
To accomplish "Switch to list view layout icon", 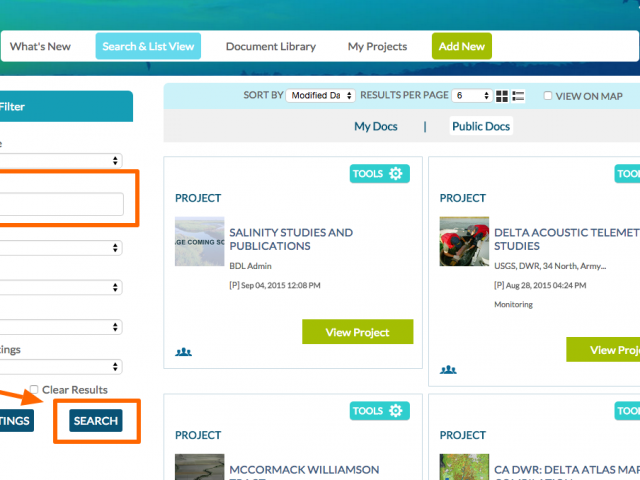I will point(518,96).
